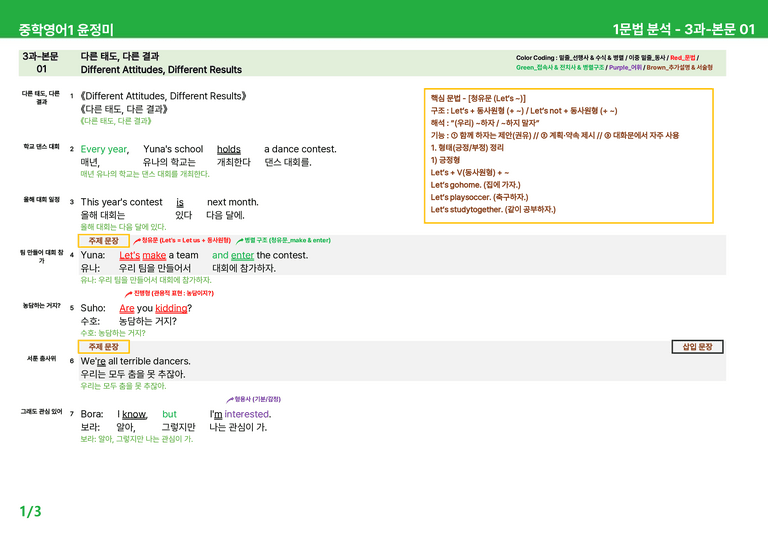This screenshot has height=543, width=768.
Task: Click the "Brown_추가설명 & 서술형" legend entry
Action: click(x=680, y=68)
